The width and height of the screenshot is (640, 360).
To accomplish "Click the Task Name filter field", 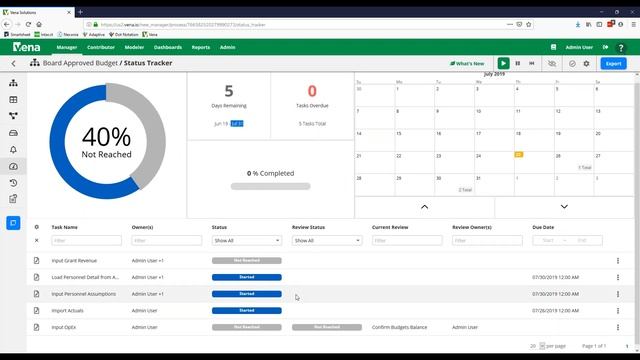I will (87, 240).
